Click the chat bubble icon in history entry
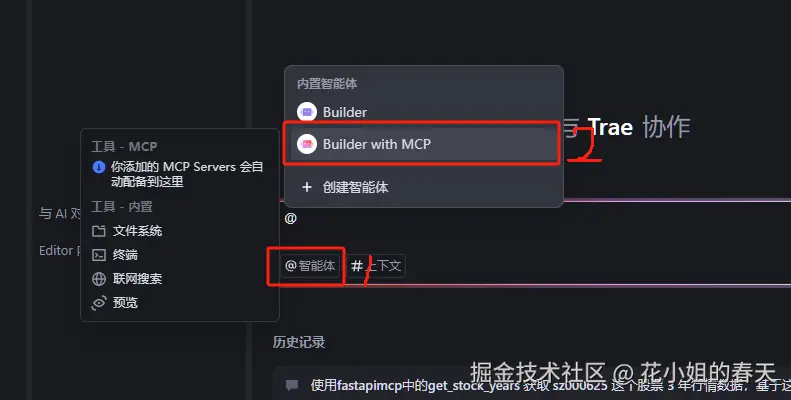 coord(292,386)
